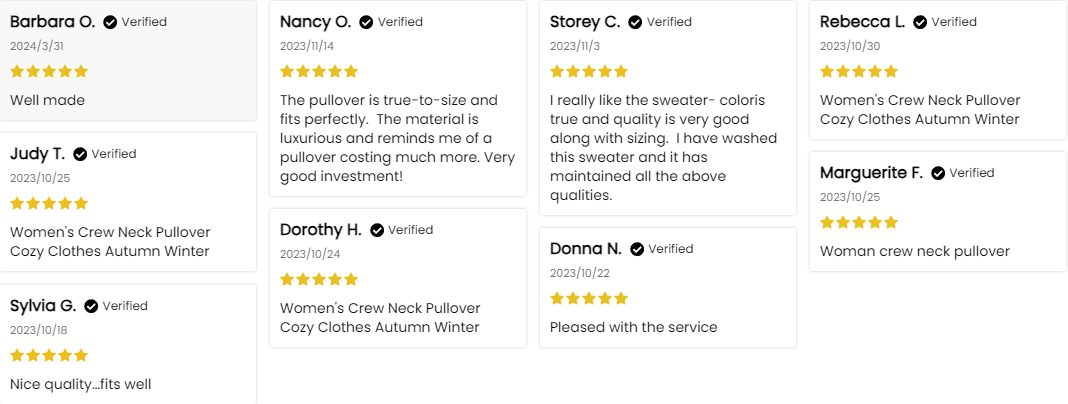Click the 'Well made' review text
The height and width of the screenshot is (404, 1068).
point(47,100)
